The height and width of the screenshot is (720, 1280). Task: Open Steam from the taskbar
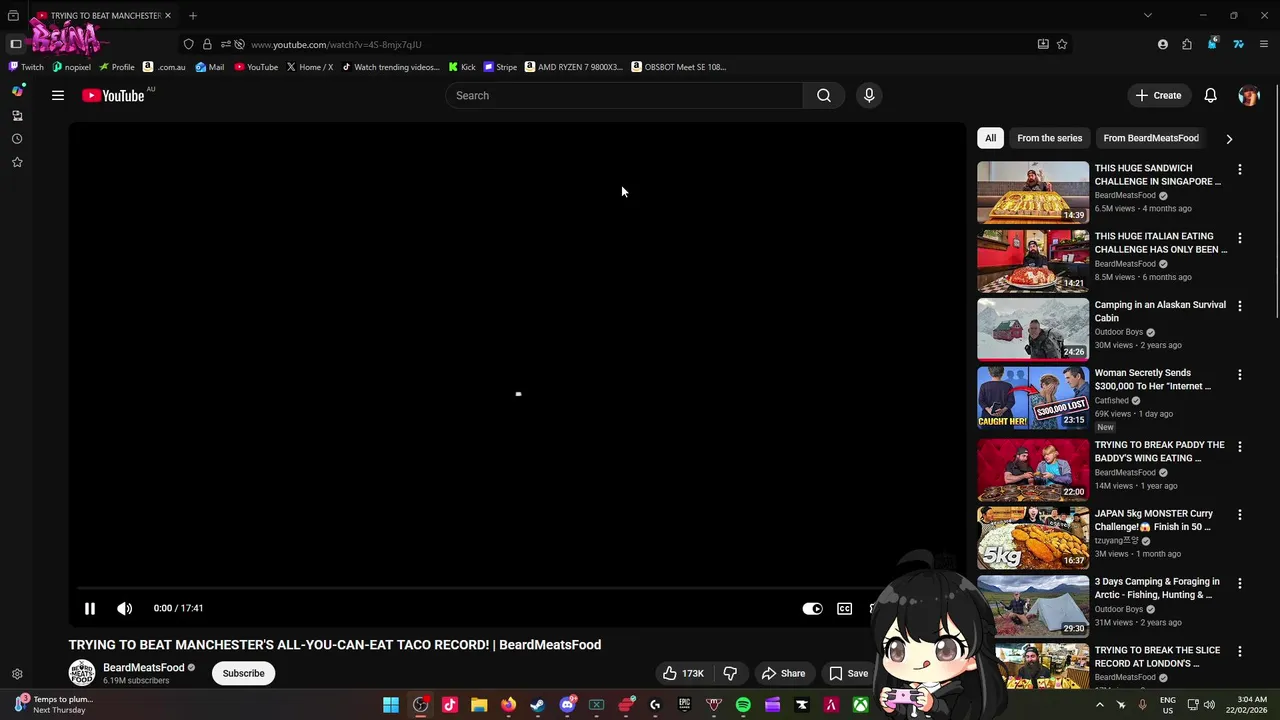537,705
